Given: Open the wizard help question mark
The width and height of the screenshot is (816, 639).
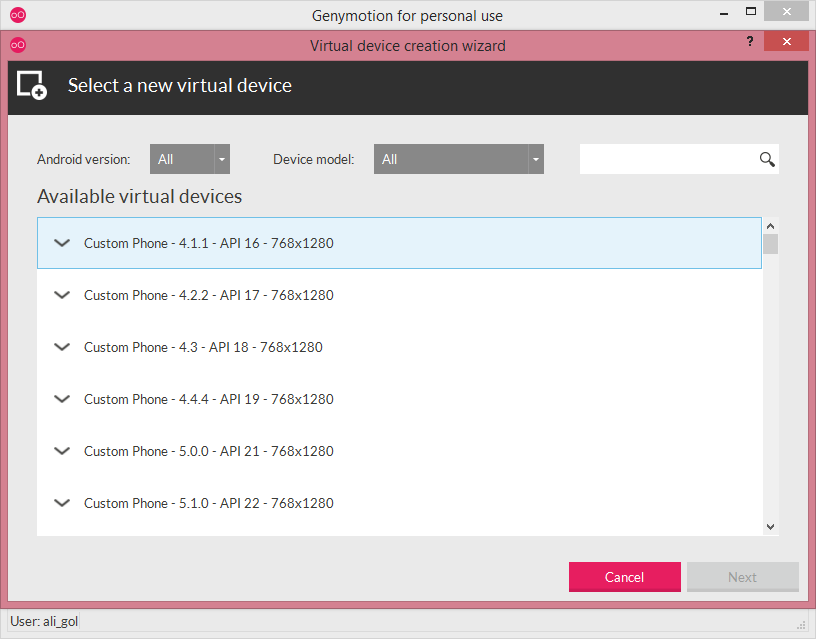Looking at the screenshot, I should pos(749,41).
